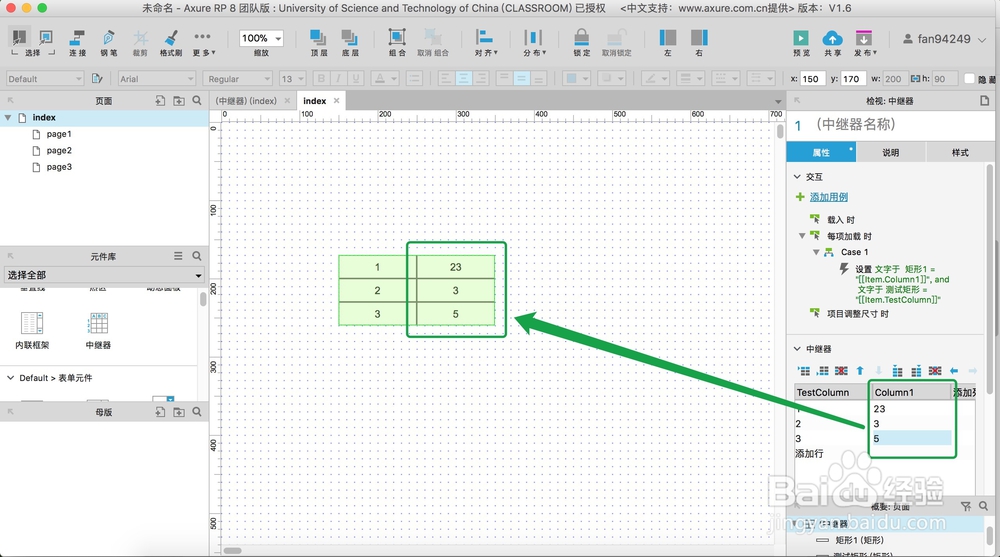Click the Lock icon in toolbar
This screenshot has width=1000, height=557.
(581, 37)
